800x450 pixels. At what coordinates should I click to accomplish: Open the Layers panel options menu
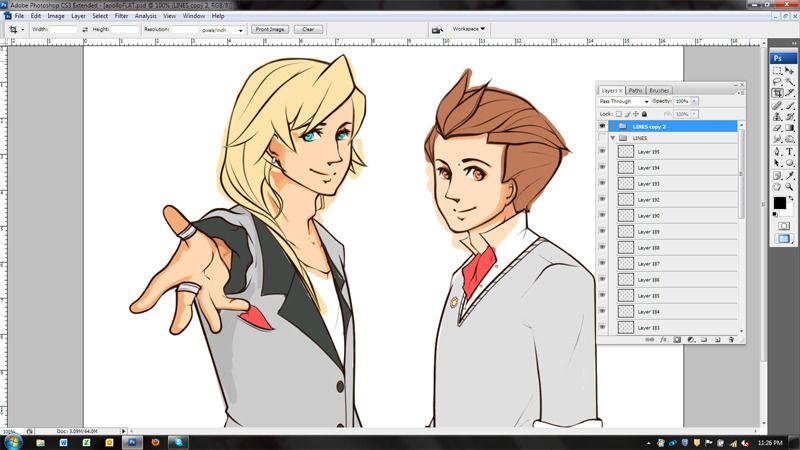tap(741, 93)
